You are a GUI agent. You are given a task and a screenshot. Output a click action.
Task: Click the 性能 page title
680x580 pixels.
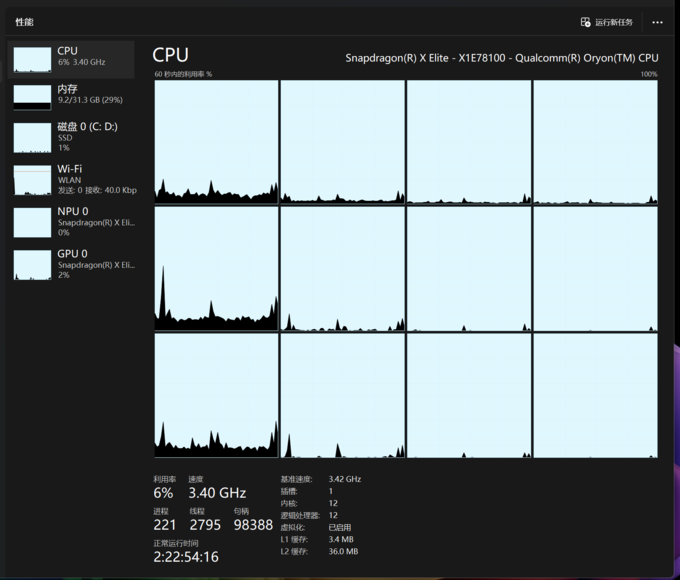pyautogui.click(x=24, y=22)
